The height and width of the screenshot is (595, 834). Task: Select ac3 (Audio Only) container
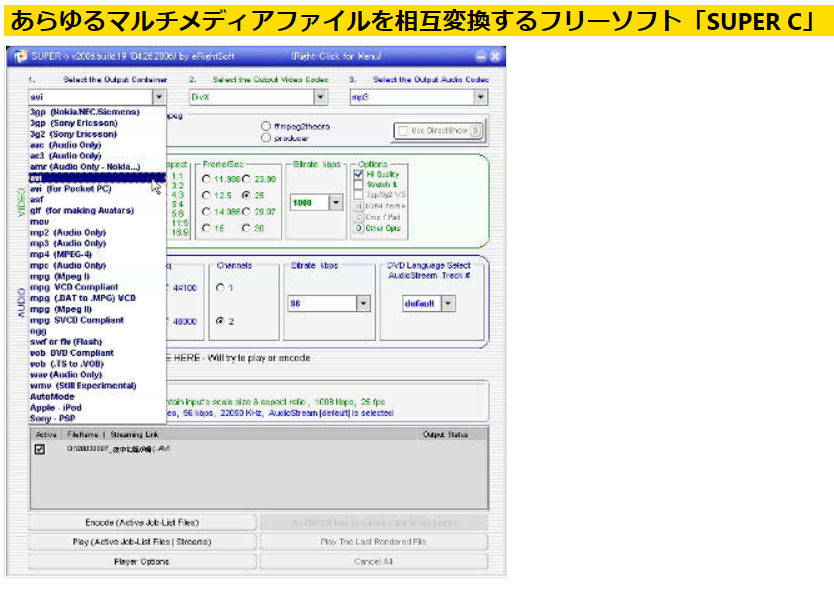65,156
